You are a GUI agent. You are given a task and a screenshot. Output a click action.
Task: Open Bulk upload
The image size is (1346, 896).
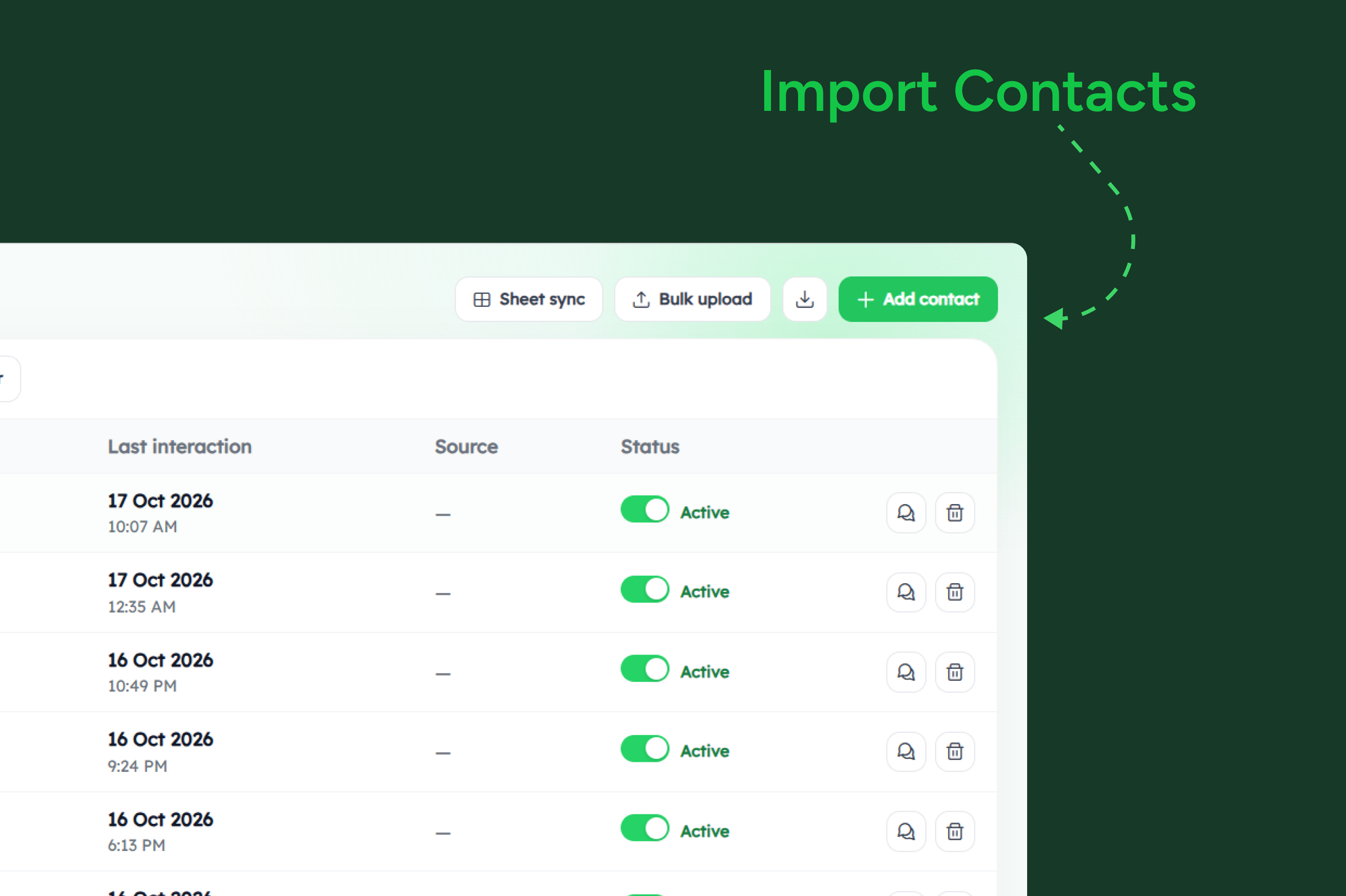click(x=692, y=300)
